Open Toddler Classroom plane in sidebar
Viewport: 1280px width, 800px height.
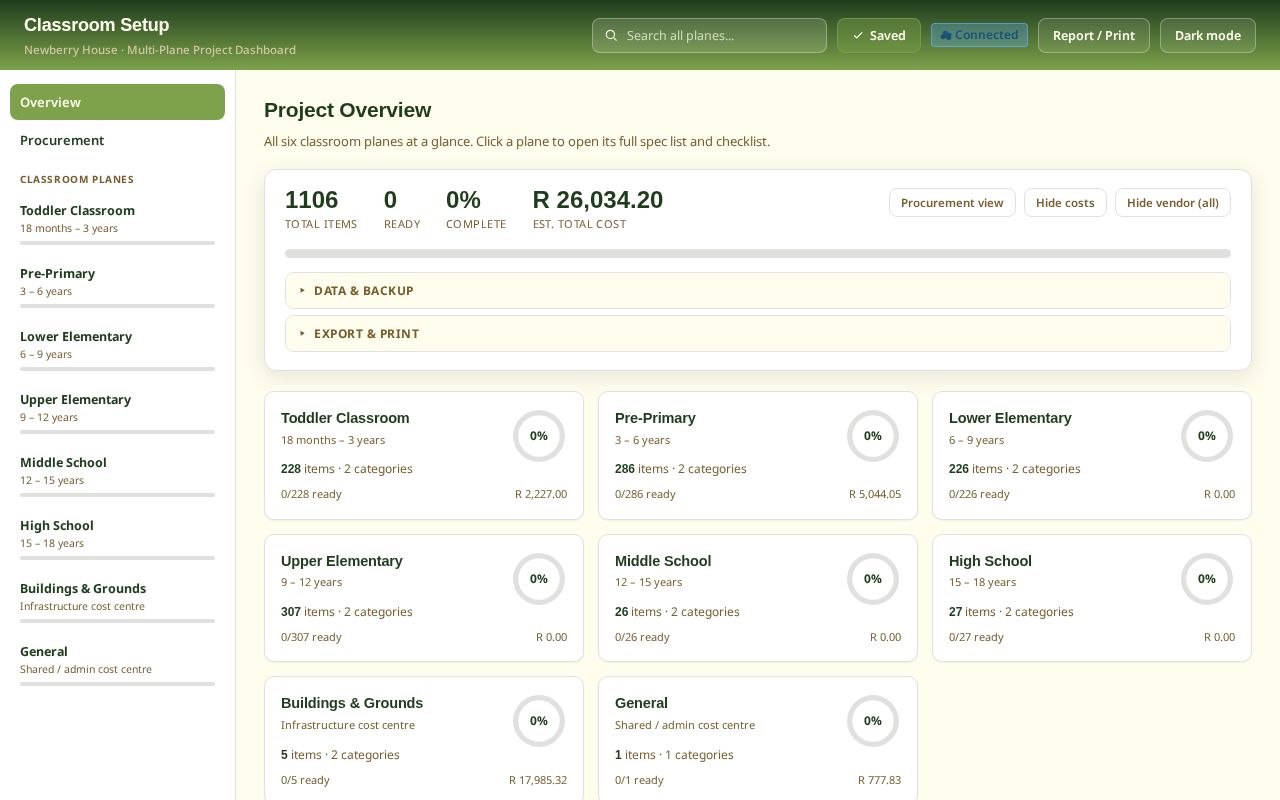(117, 224)
